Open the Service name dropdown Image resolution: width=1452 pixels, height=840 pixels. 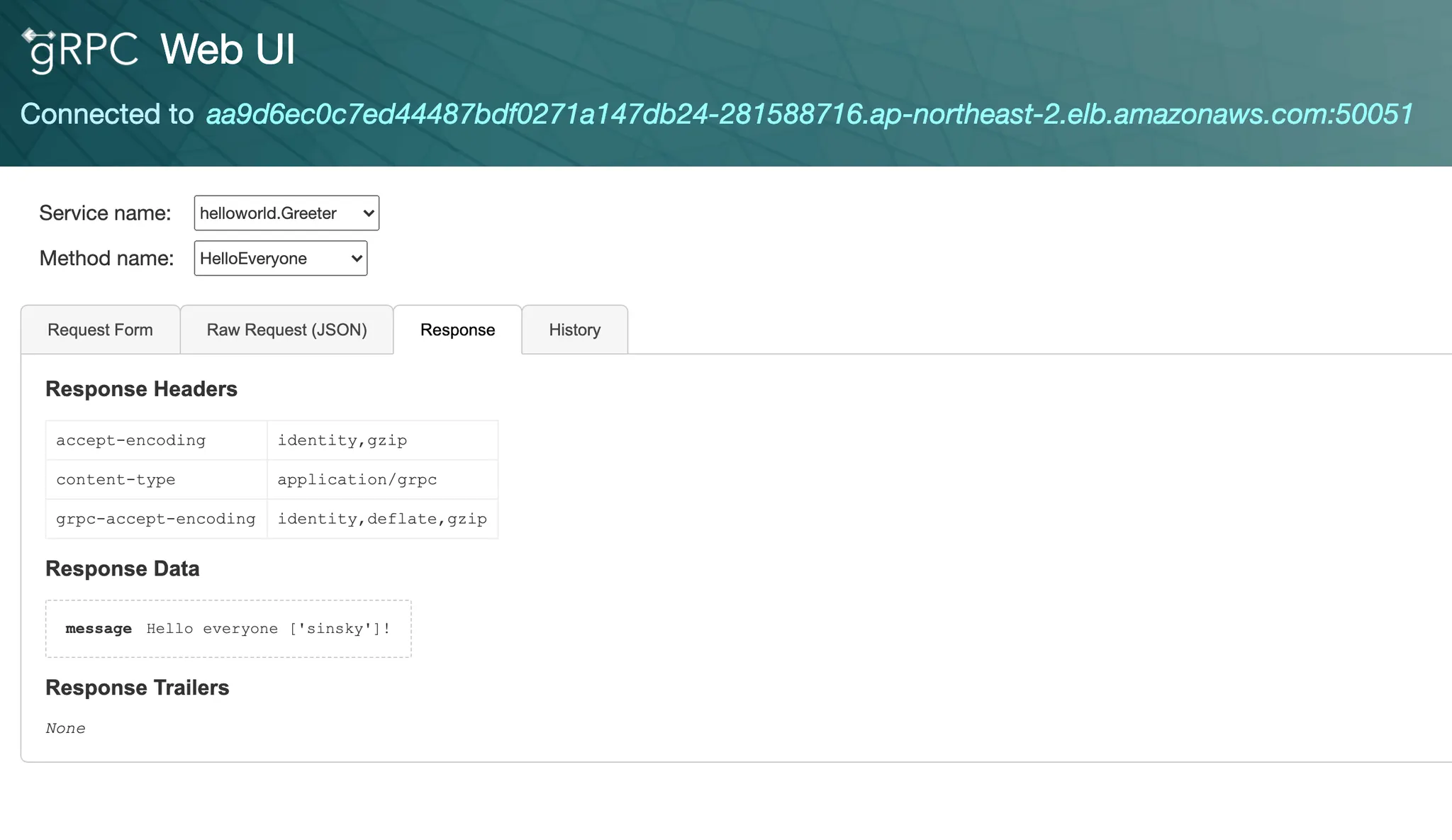click(x=286, y=213)
